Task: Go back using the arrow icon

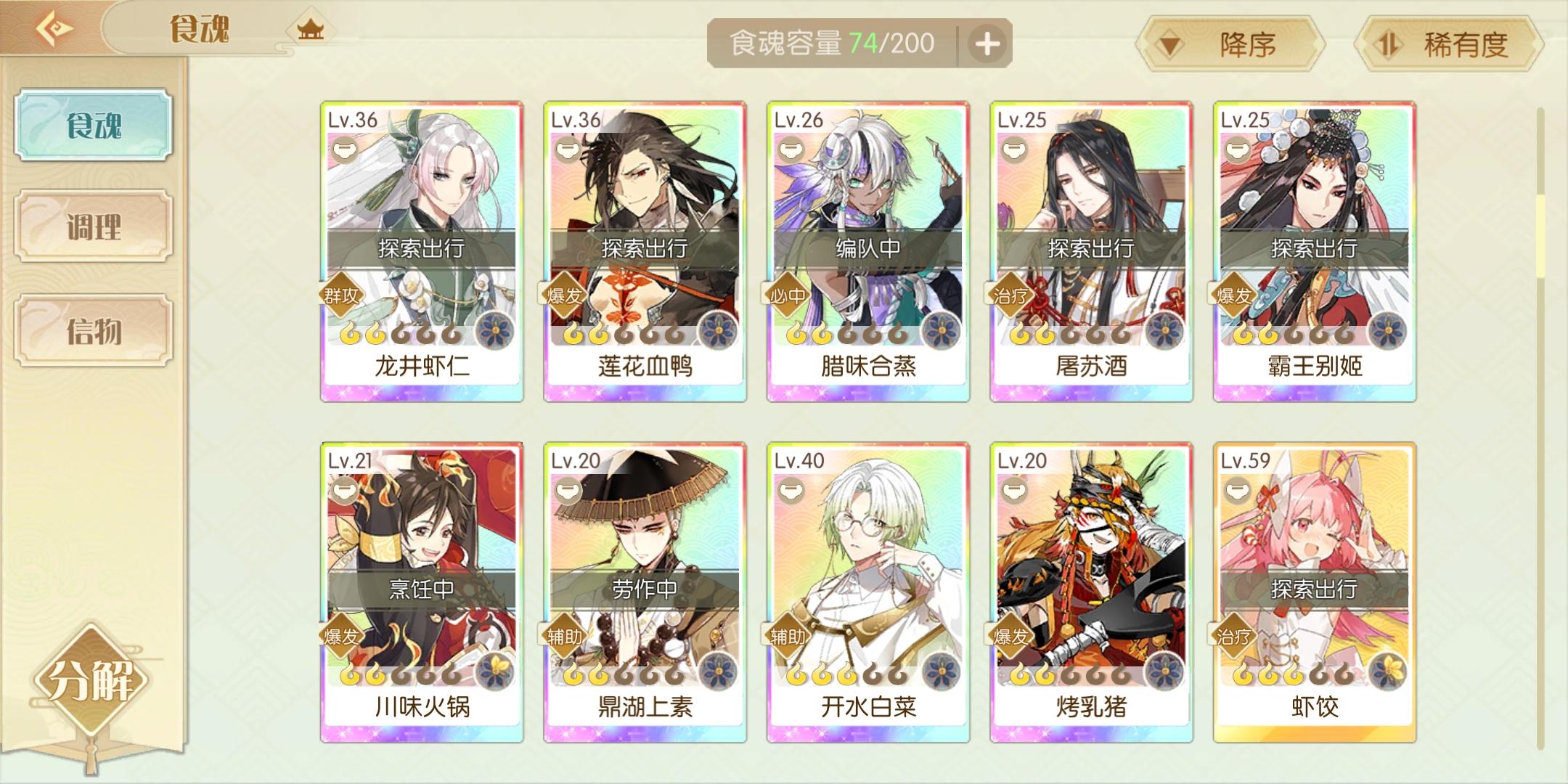Action: [54, 29]
